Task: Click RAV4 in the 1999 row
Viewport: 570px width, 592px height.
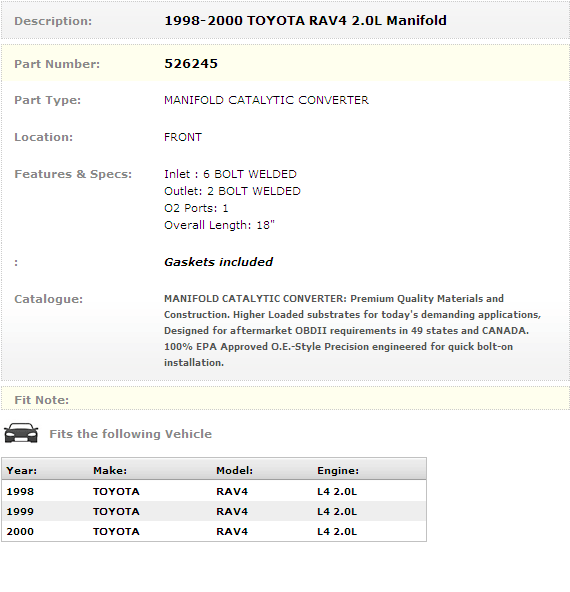Action: 232,512
